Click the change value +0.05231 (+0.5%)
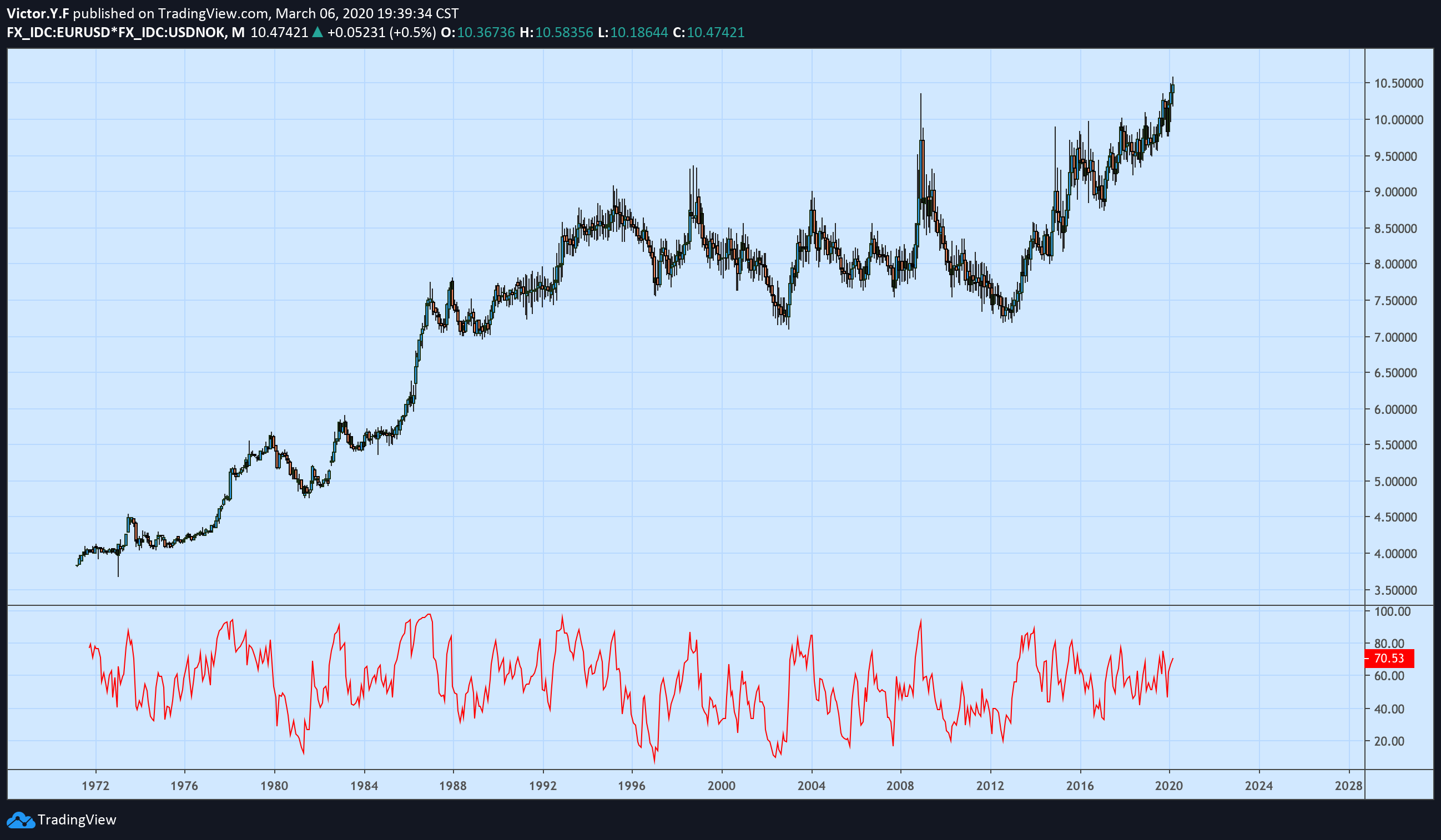1441x840 pixels. pyautogui.click(x=381, y=33)
